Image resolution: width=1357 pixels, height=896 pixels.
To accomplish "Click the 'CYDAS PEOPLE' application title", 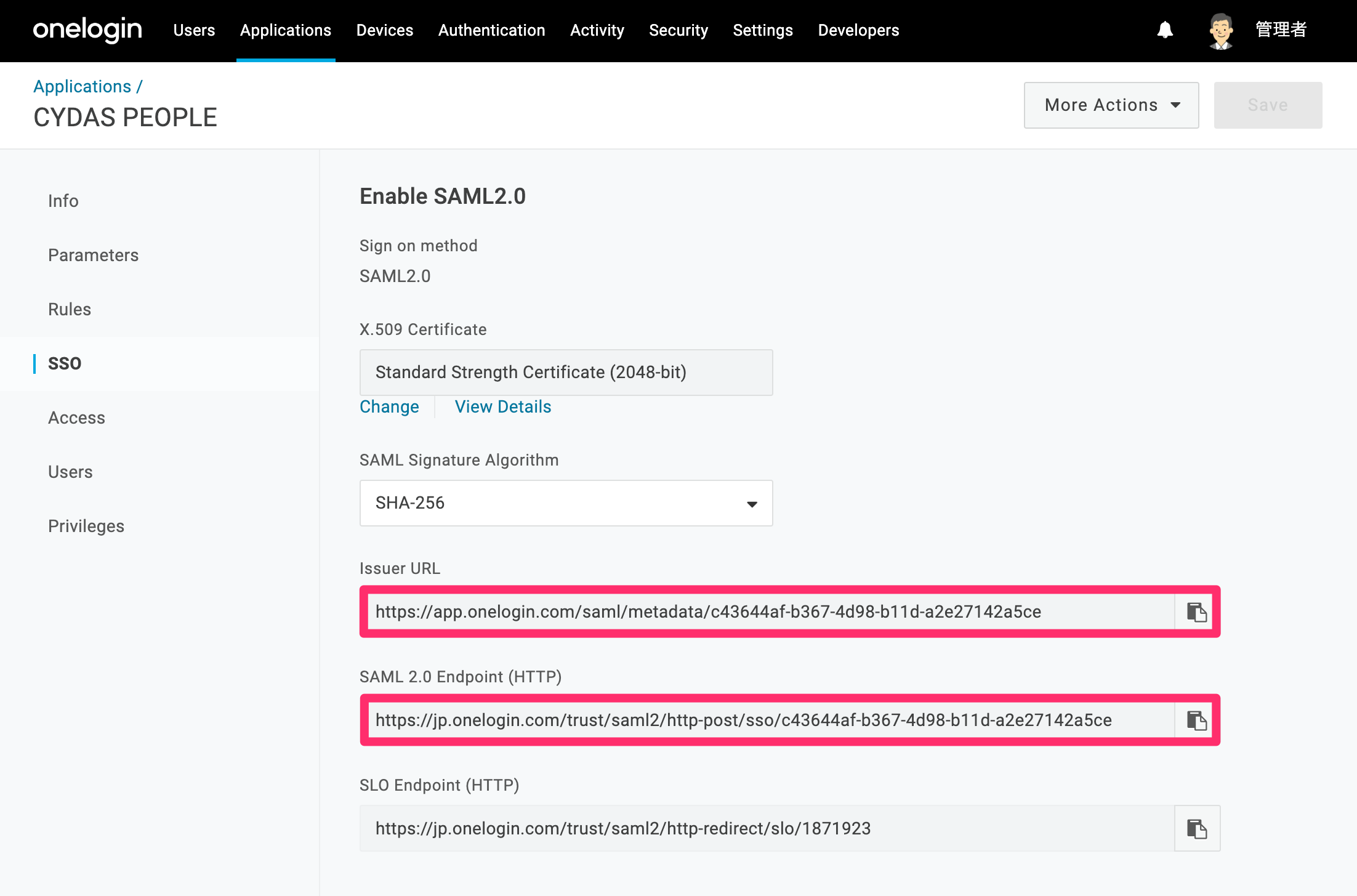I will click(125, 118).
